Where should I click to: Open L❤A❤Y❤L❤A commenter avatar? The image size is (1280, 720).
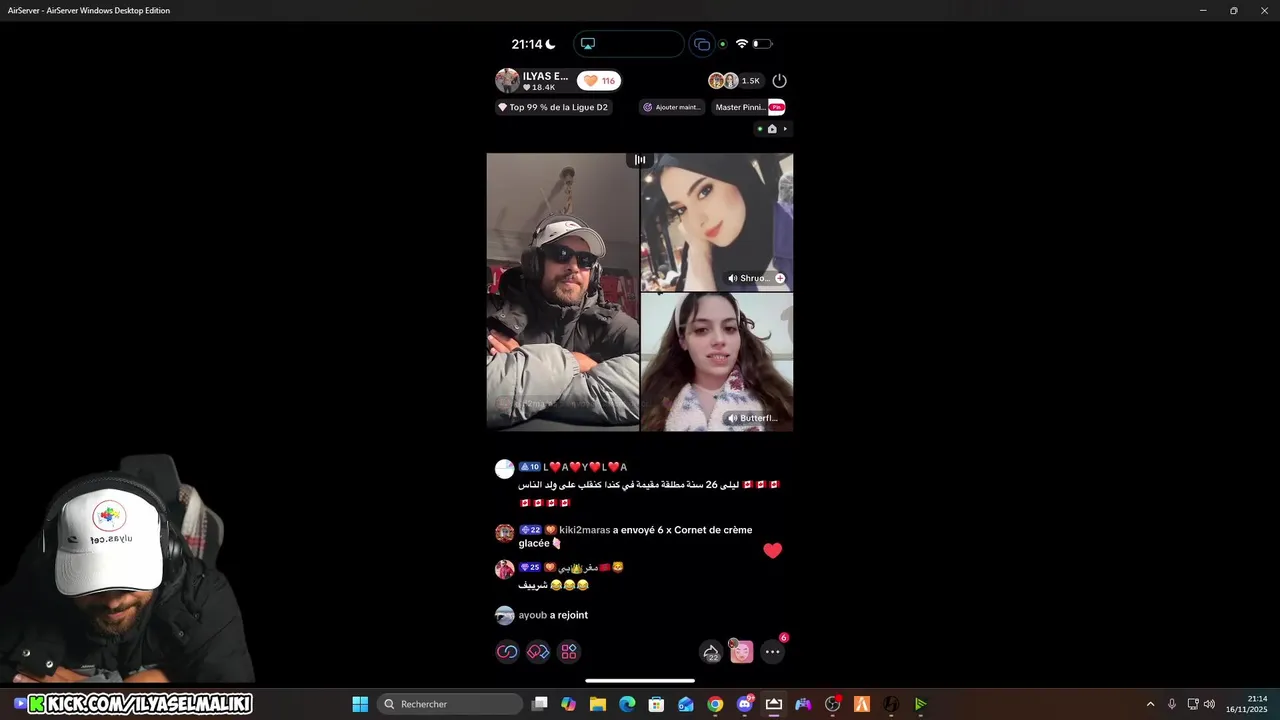point(505,469)
